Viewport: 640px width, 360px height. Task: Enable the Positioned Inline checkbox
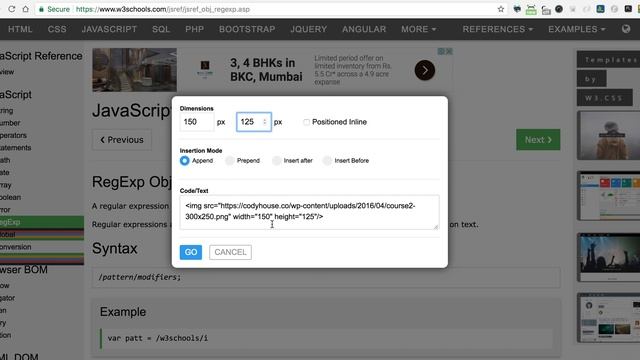tap(306, 122)
